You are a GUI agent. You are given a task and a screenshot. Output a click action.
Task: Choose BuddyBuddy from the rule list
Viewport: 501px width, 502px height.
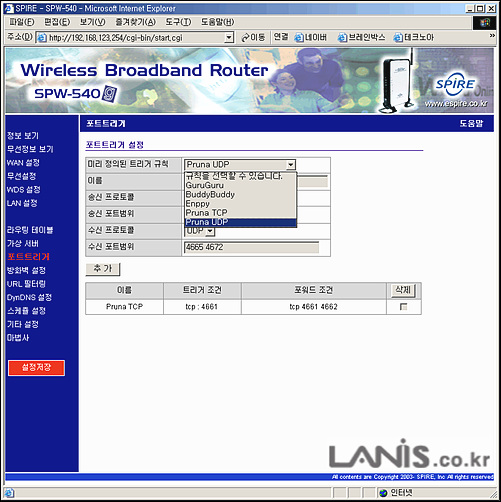click(x=240, y=194)
